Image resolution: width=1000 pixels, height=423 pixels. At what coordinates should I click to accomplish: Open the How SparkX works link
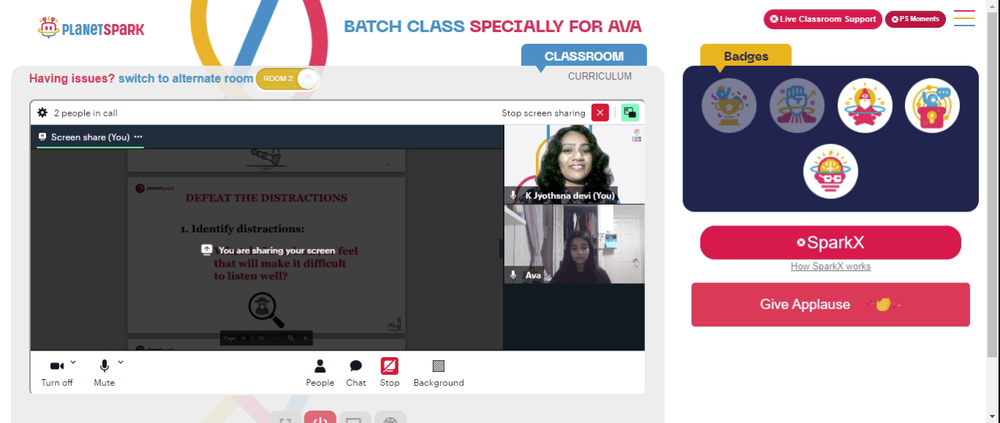pos(830,267)
